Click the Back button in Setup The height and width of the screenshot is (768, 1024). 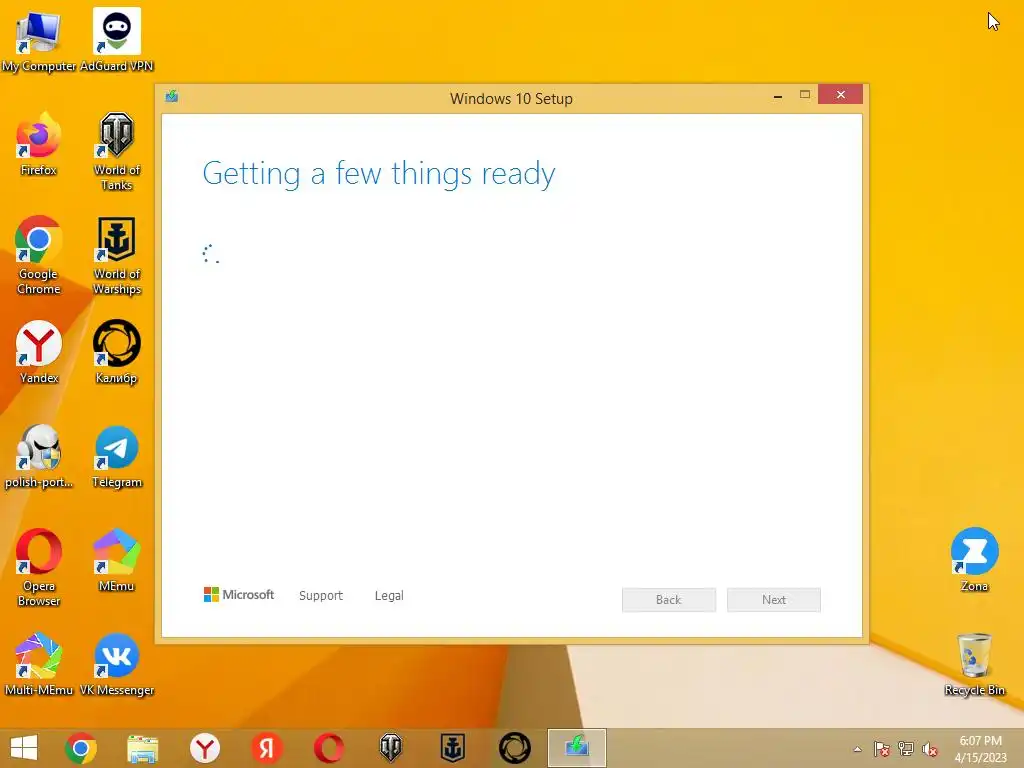point(669,600)
